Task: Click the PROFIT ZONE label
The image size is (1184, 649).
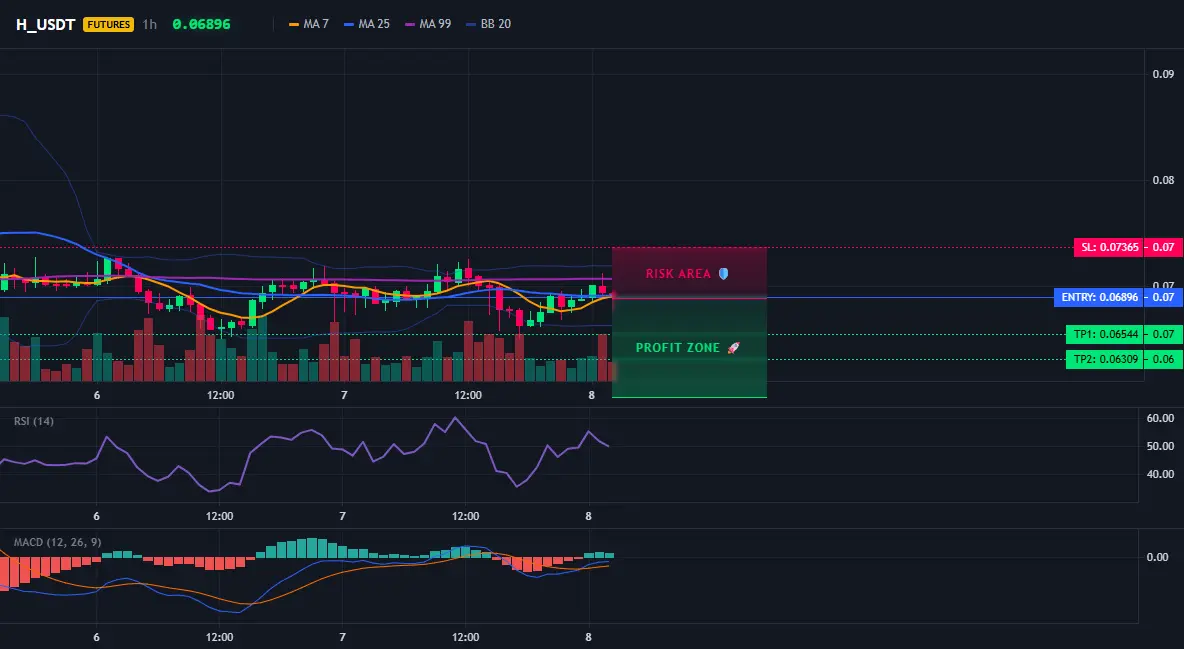Action: pyautogui.click(x=678, y=348)
